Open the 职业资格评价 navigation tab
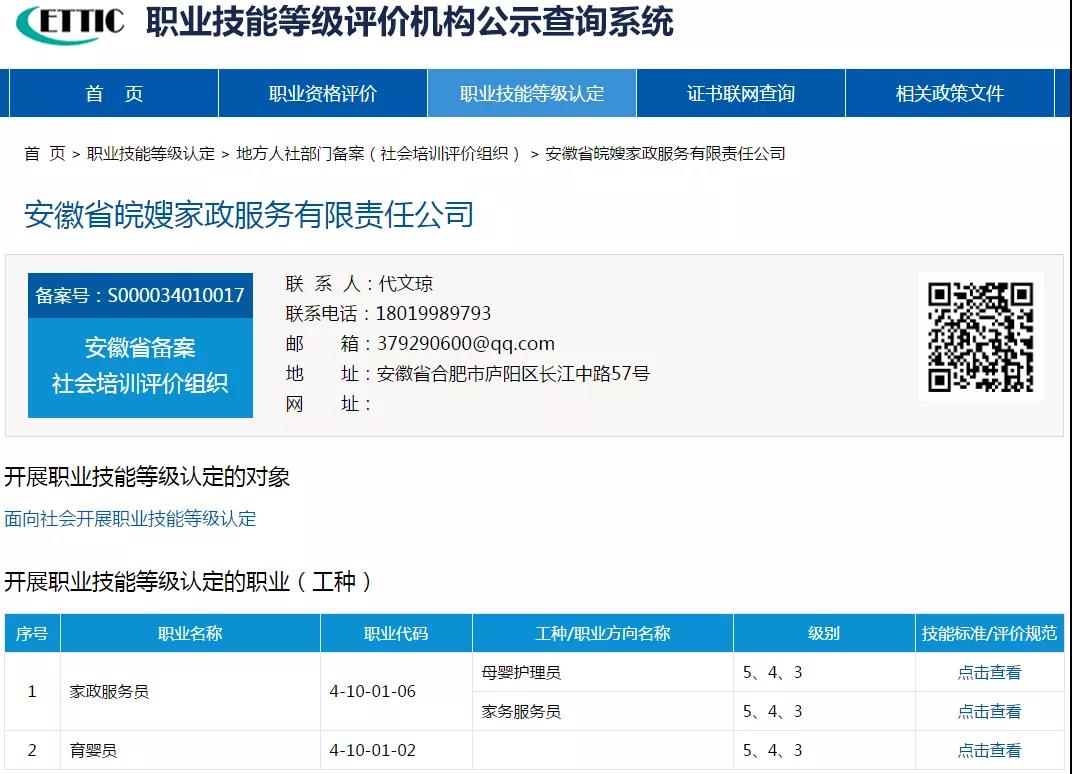This screenshot has width=1072, height=774. point(322,94)
